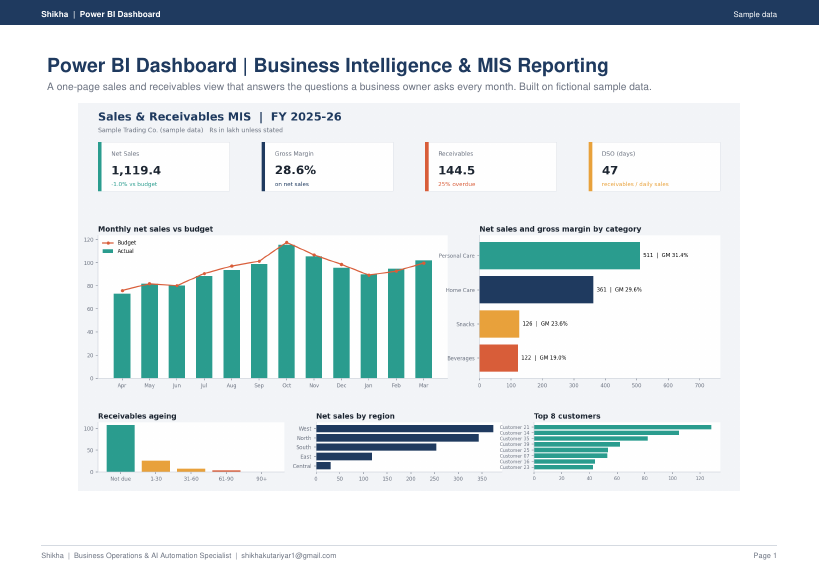Click 'receivables / daily sales' caption on DSO card
This screenshot has height=579, width=819.
pos(635,184)
